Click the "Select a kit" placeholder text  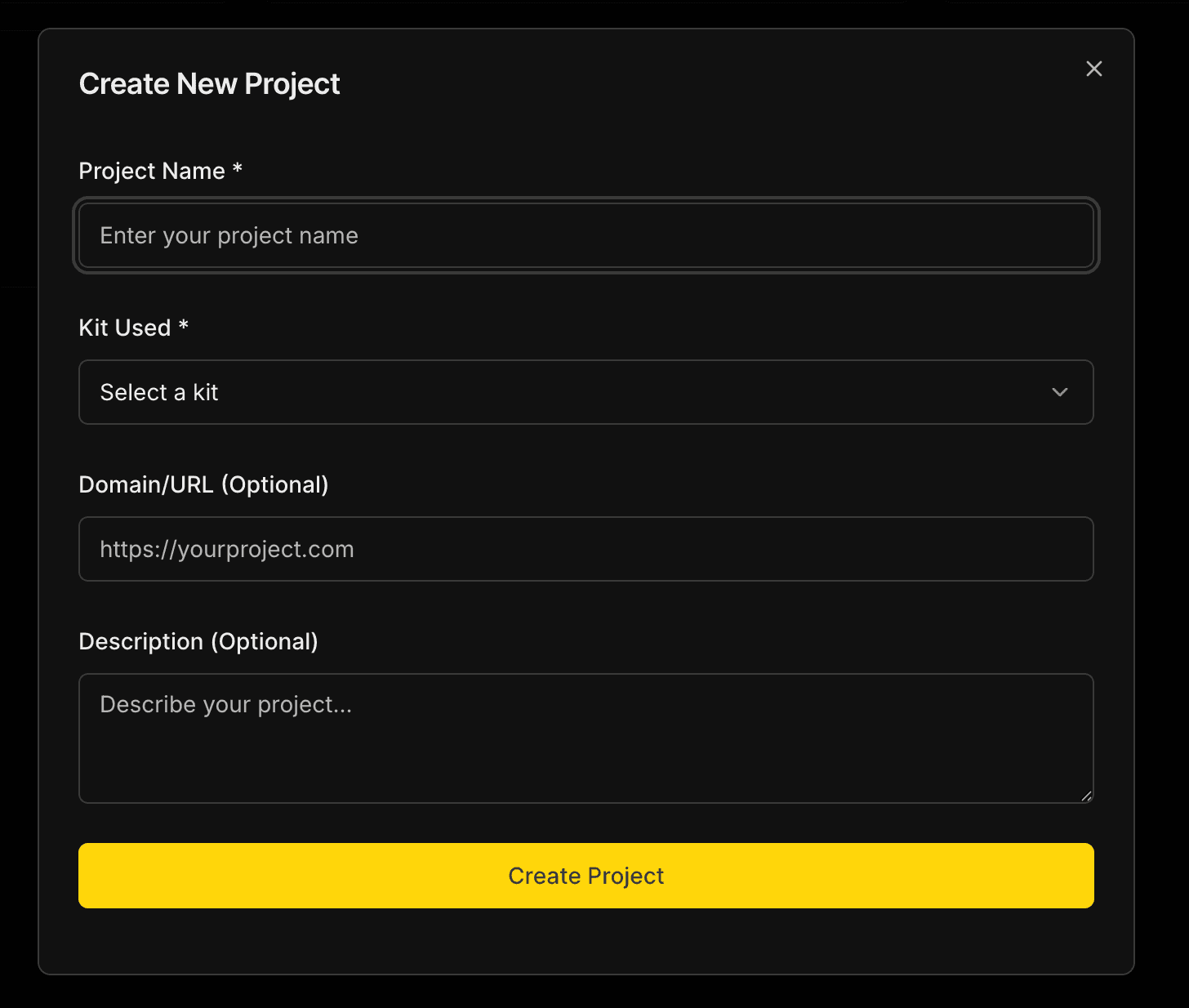coord(159,392)
